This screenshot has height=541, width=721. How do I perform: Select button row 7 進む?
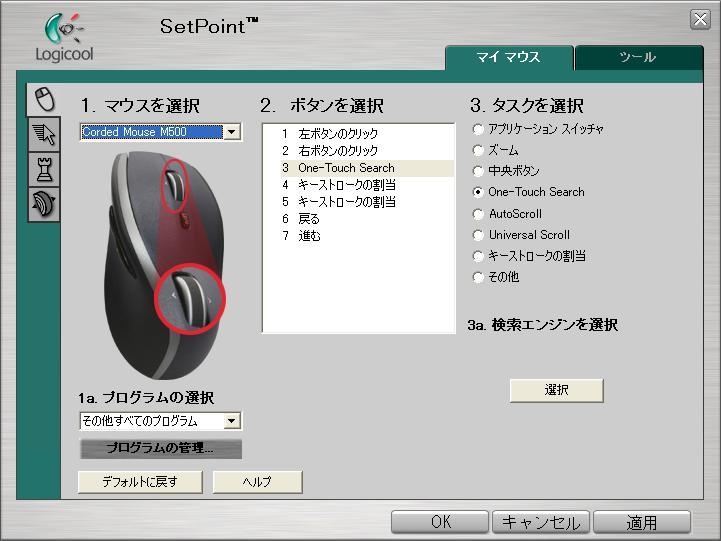[367, 236]
